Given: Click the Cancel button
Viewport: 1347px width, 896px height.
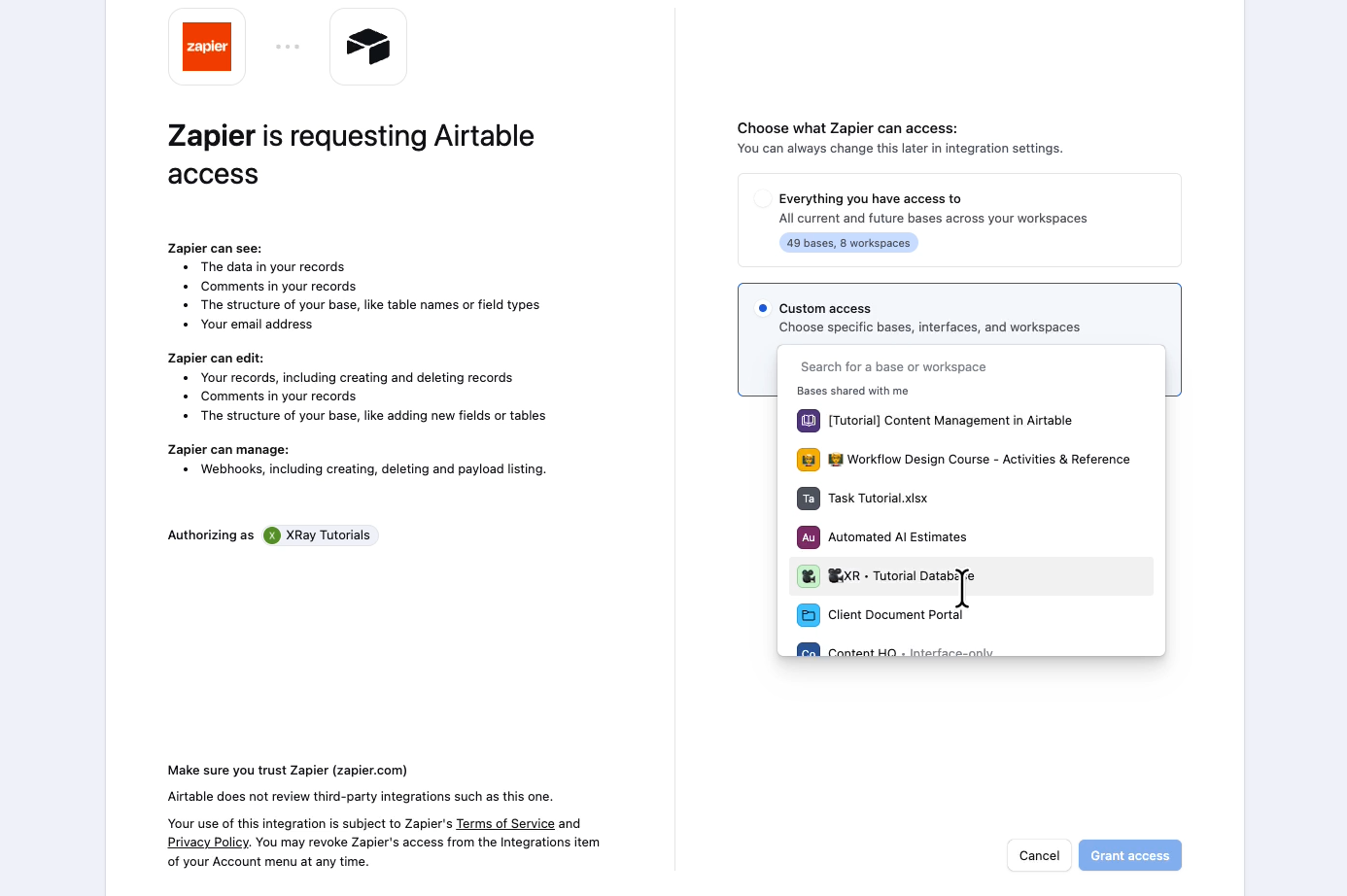Looking at the screenshot, I should point(1039,855).
